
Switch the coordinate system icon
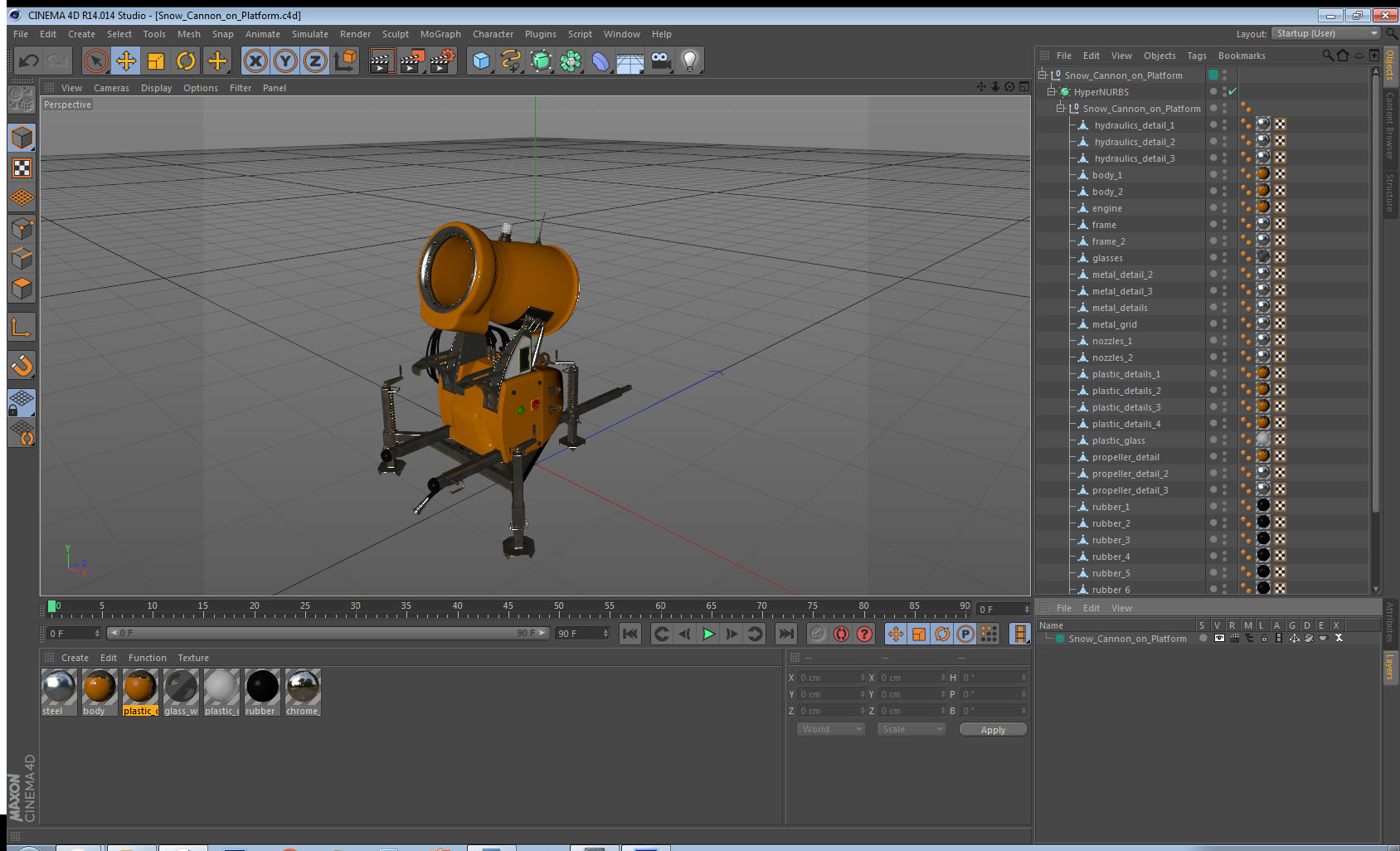[x=346, y=61]
